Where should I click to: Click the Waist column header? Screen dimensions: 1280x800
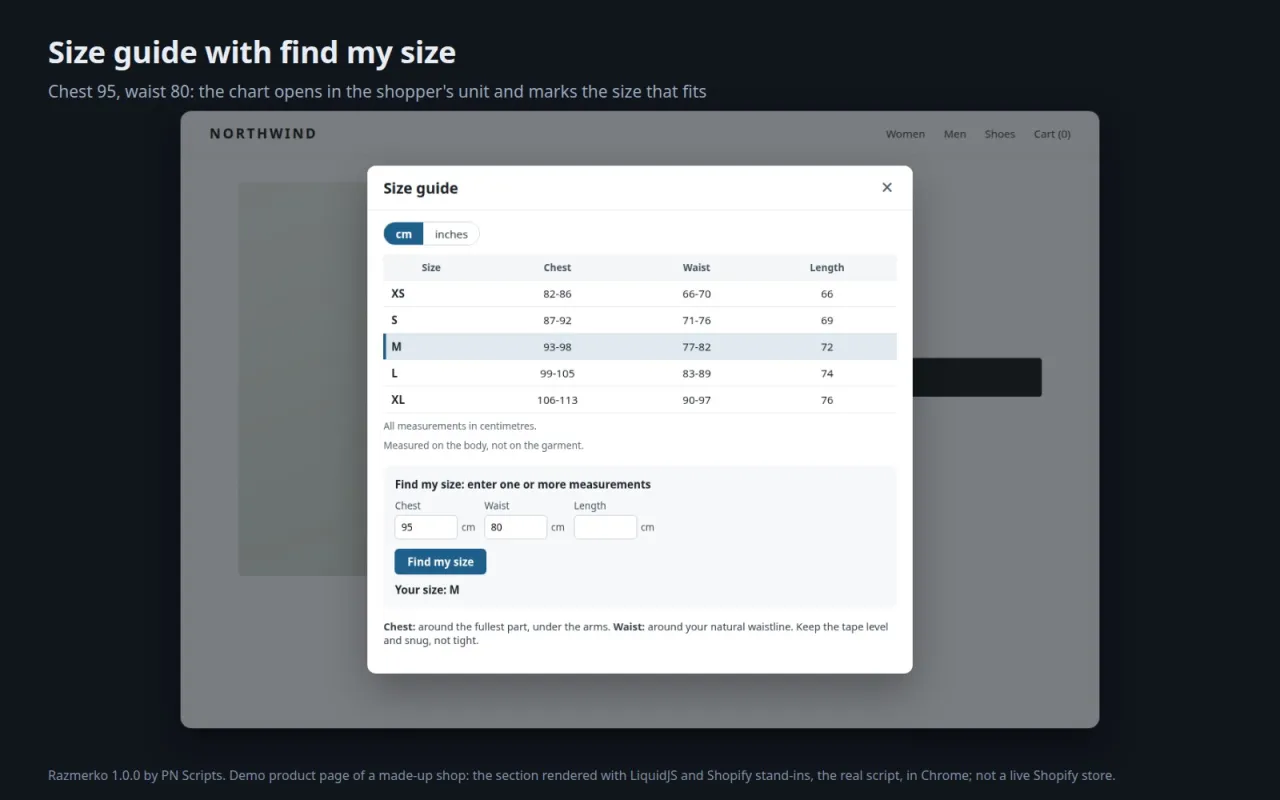click(696, 268)
